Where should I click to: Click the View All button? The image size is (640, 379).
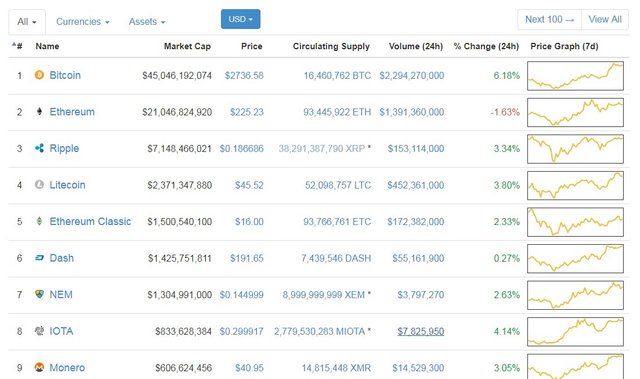[605, 20]
